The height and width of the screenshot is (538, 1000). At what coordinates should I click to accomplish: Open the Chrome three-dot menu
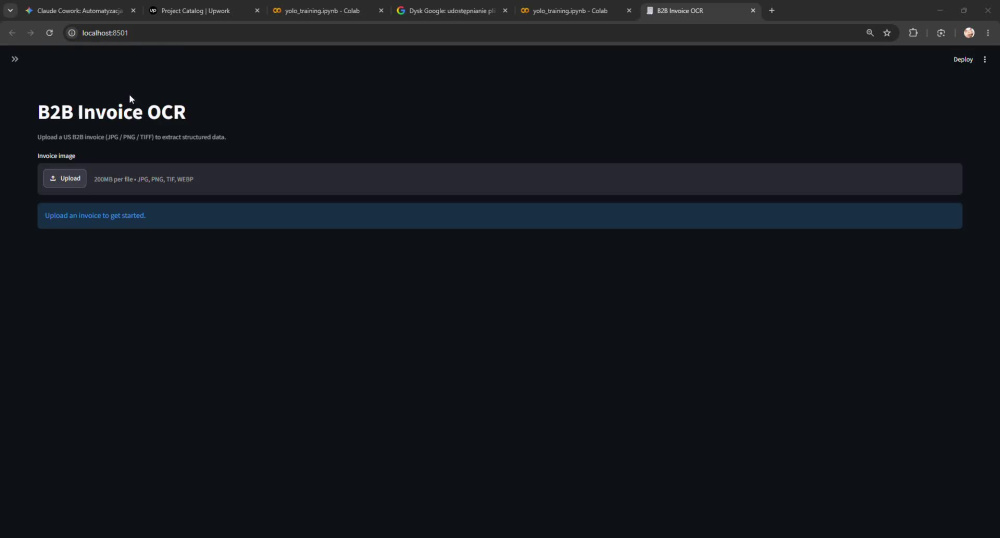point(988,33)
